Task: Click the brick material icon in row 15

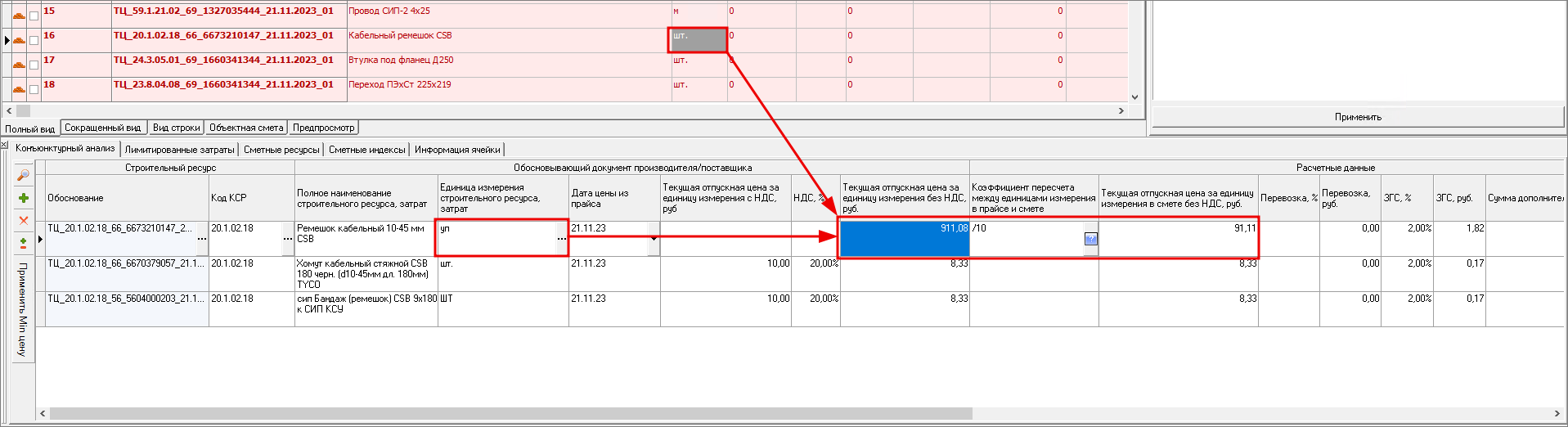Action: (19, 16)
